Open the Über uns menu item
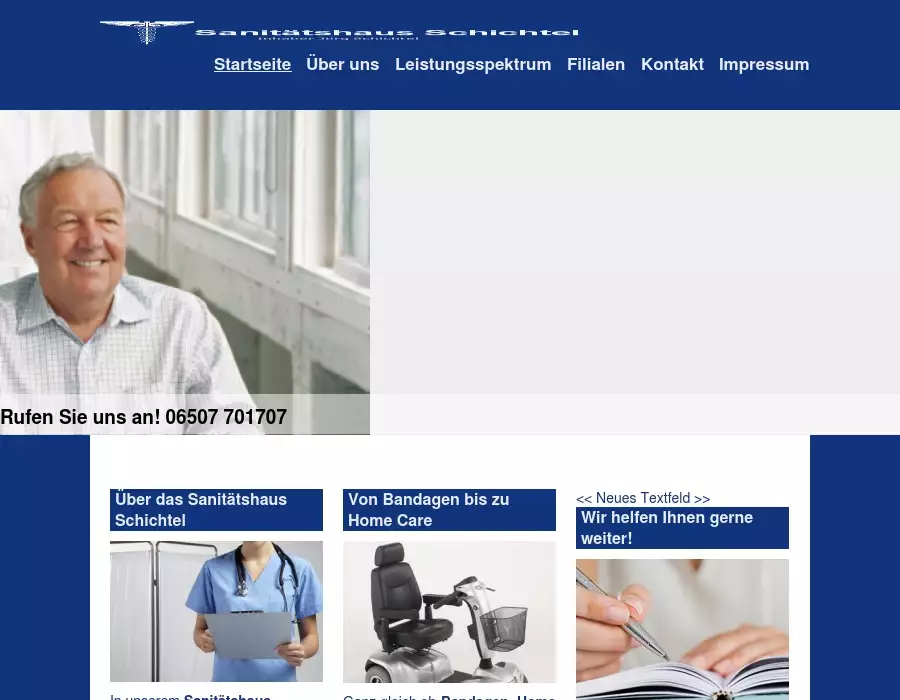The image size is (900, 700). pyautogui.click(x=342, y=65)
